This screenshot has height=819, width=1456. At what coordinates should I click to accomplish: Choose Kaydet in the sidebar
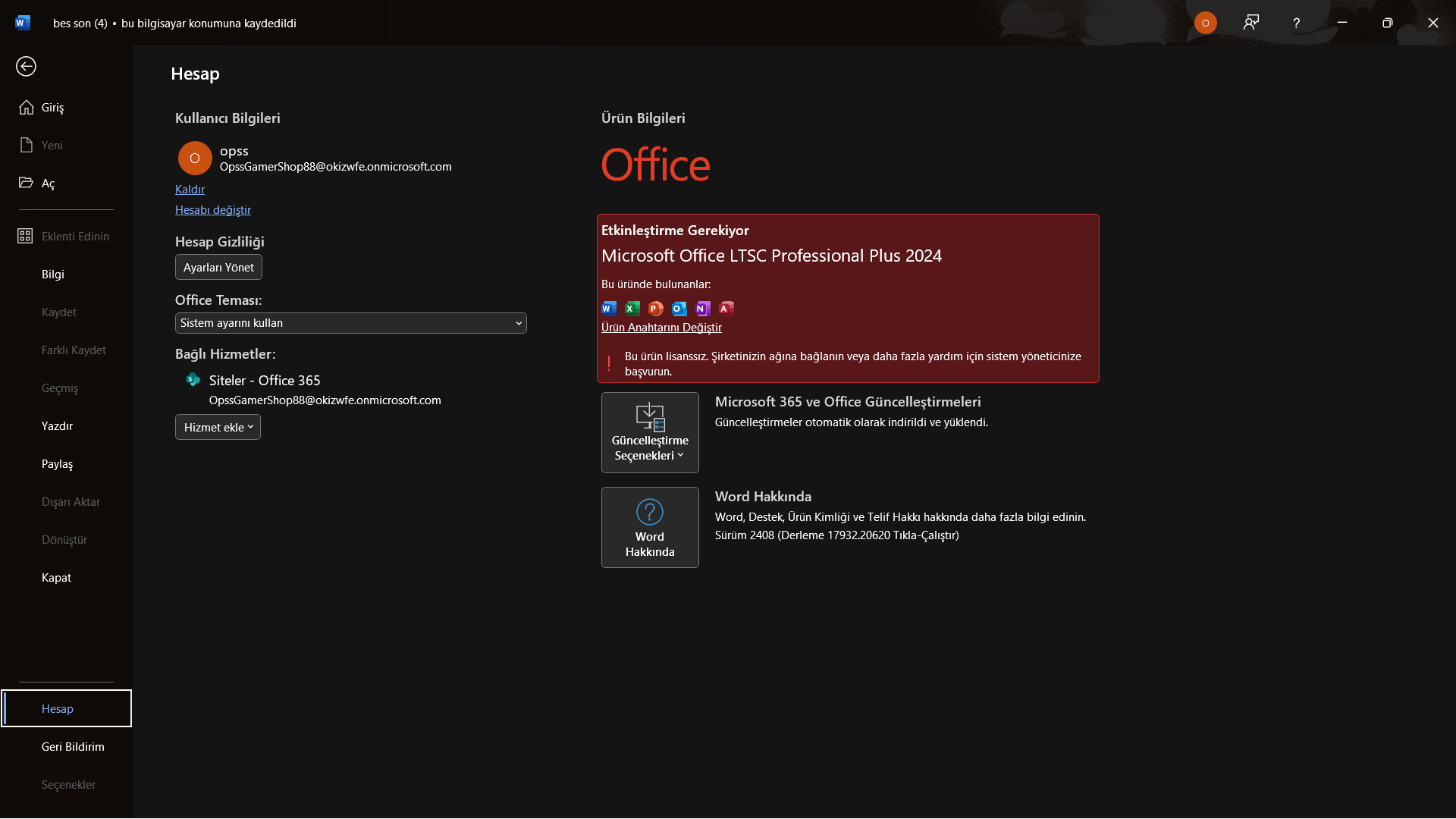[x=66, y=312]
